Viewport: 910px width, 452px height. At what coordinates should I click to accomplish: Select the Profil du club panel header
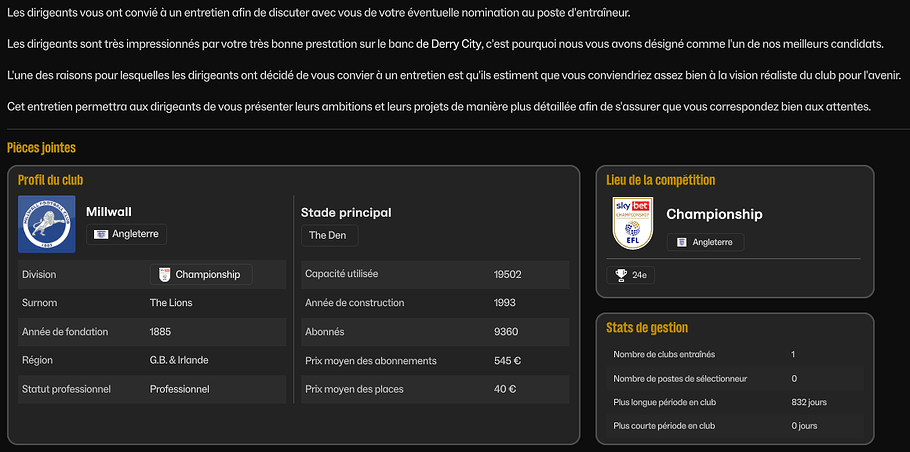coord(51,180)
